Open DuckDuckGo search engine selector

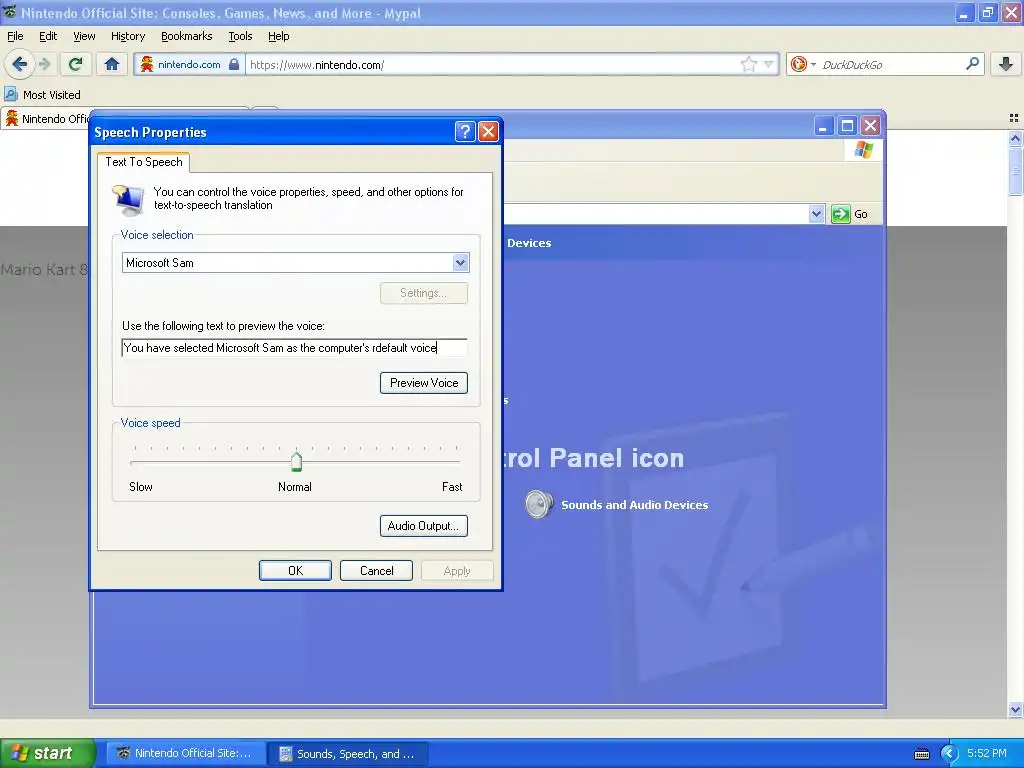click(x=803, y=64)
